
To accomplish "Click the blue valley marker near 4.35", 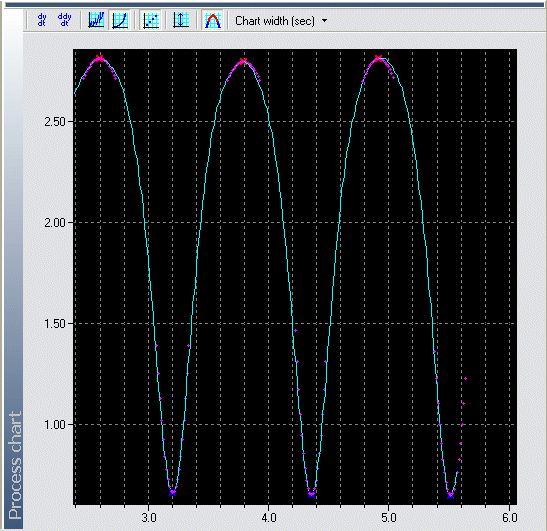I will tap(312, 494).
